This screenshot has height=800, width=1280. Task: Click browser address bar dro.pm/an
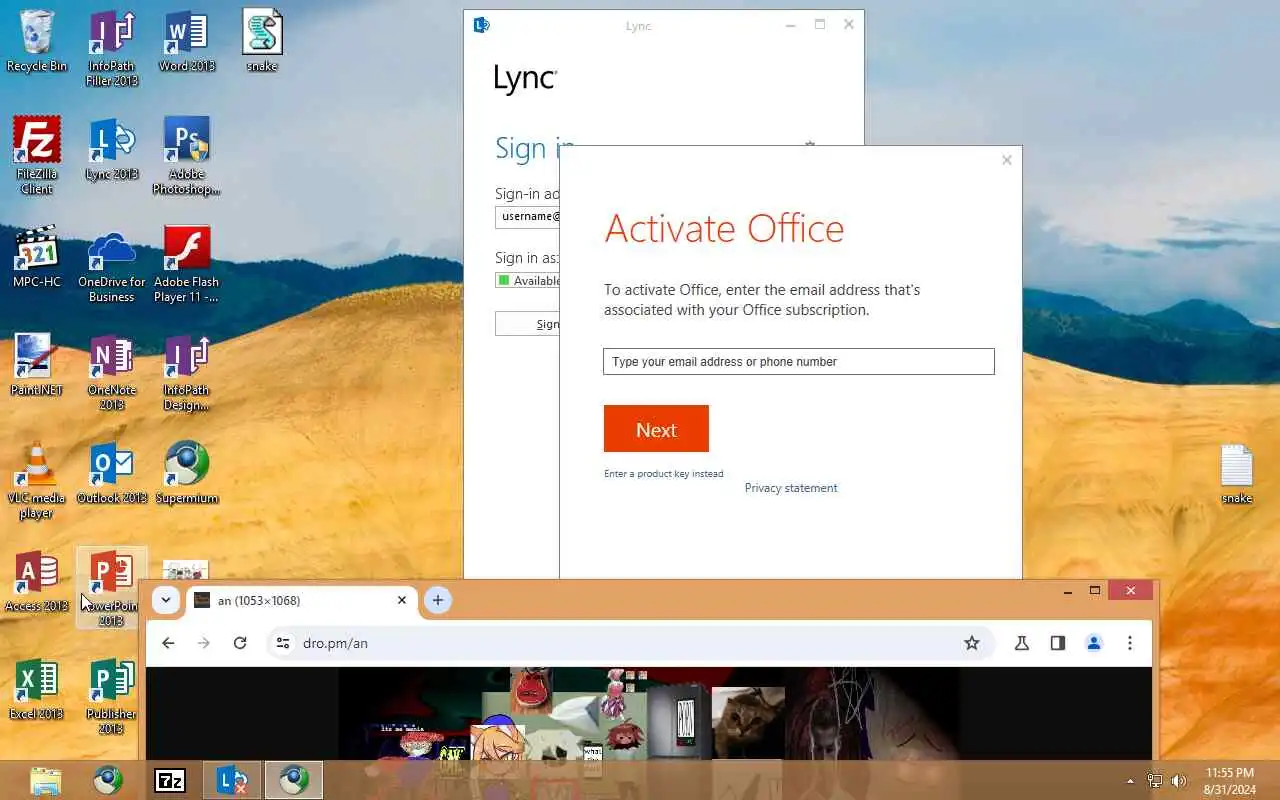tap(630, 643)
